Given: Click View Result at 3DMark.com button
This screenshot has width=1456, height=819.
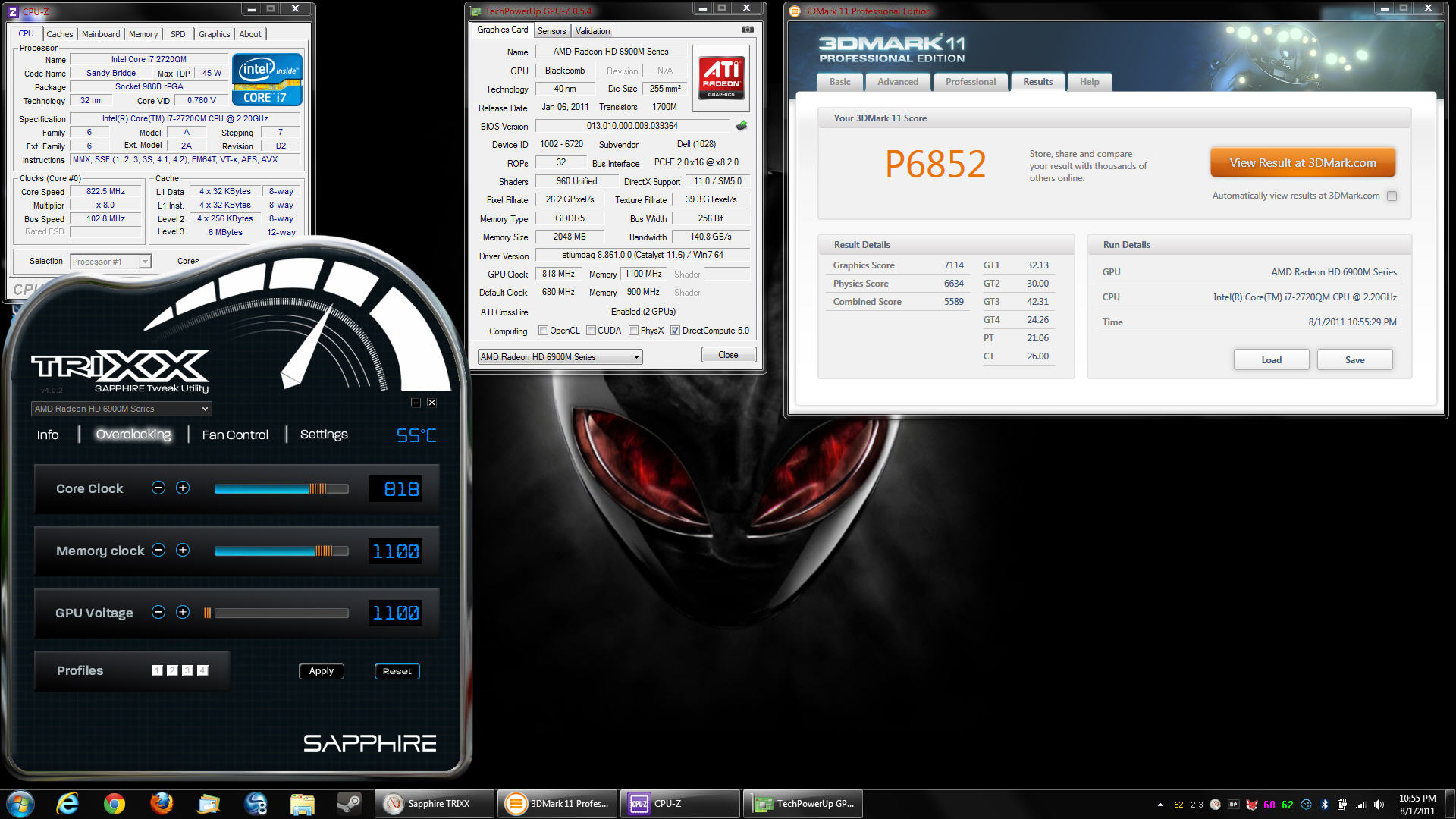Looking at the screenshot, I should coord(1303,162).
